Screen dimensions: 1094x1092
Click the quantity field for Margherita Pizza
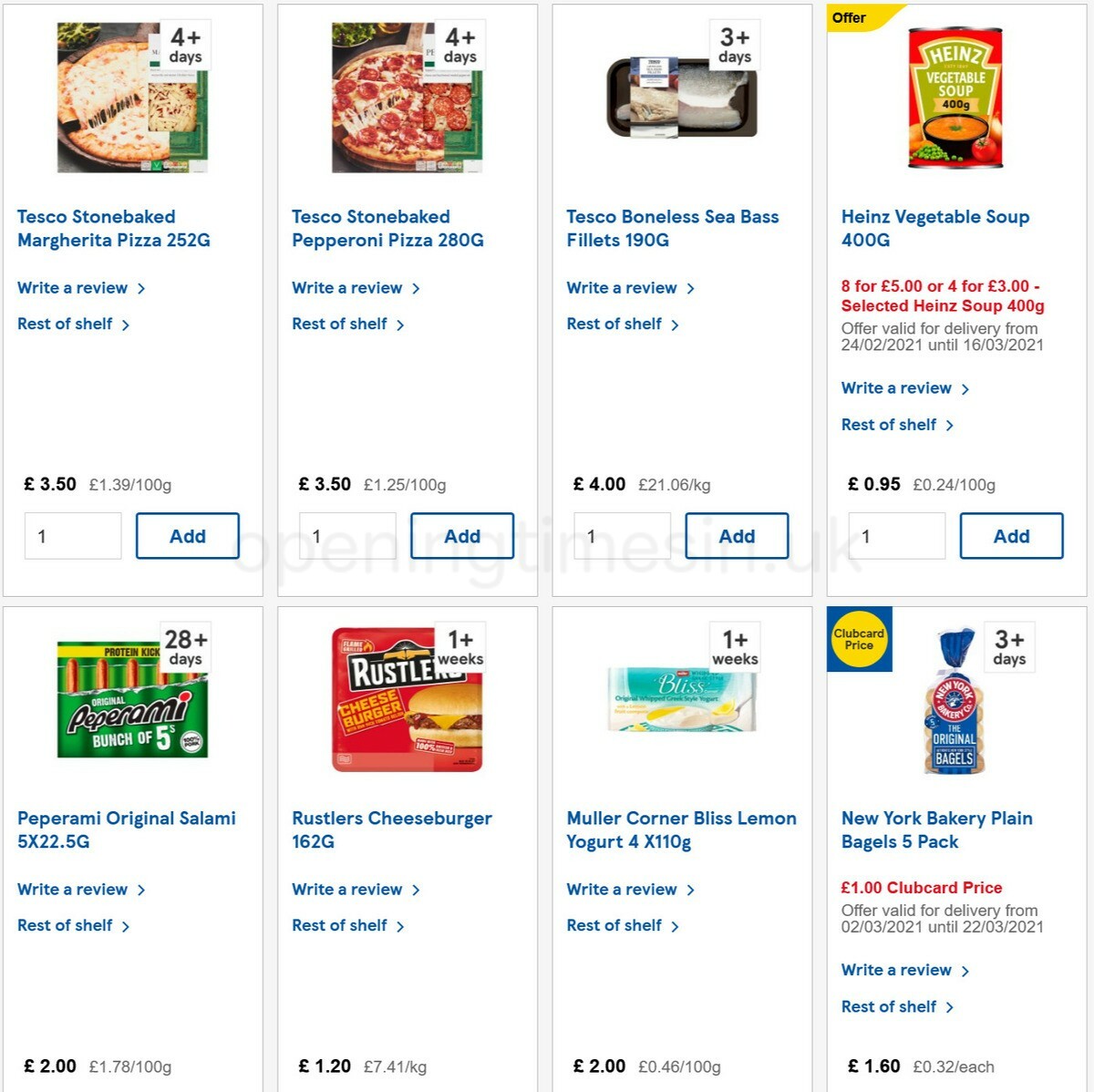click(x=73, y=536)
